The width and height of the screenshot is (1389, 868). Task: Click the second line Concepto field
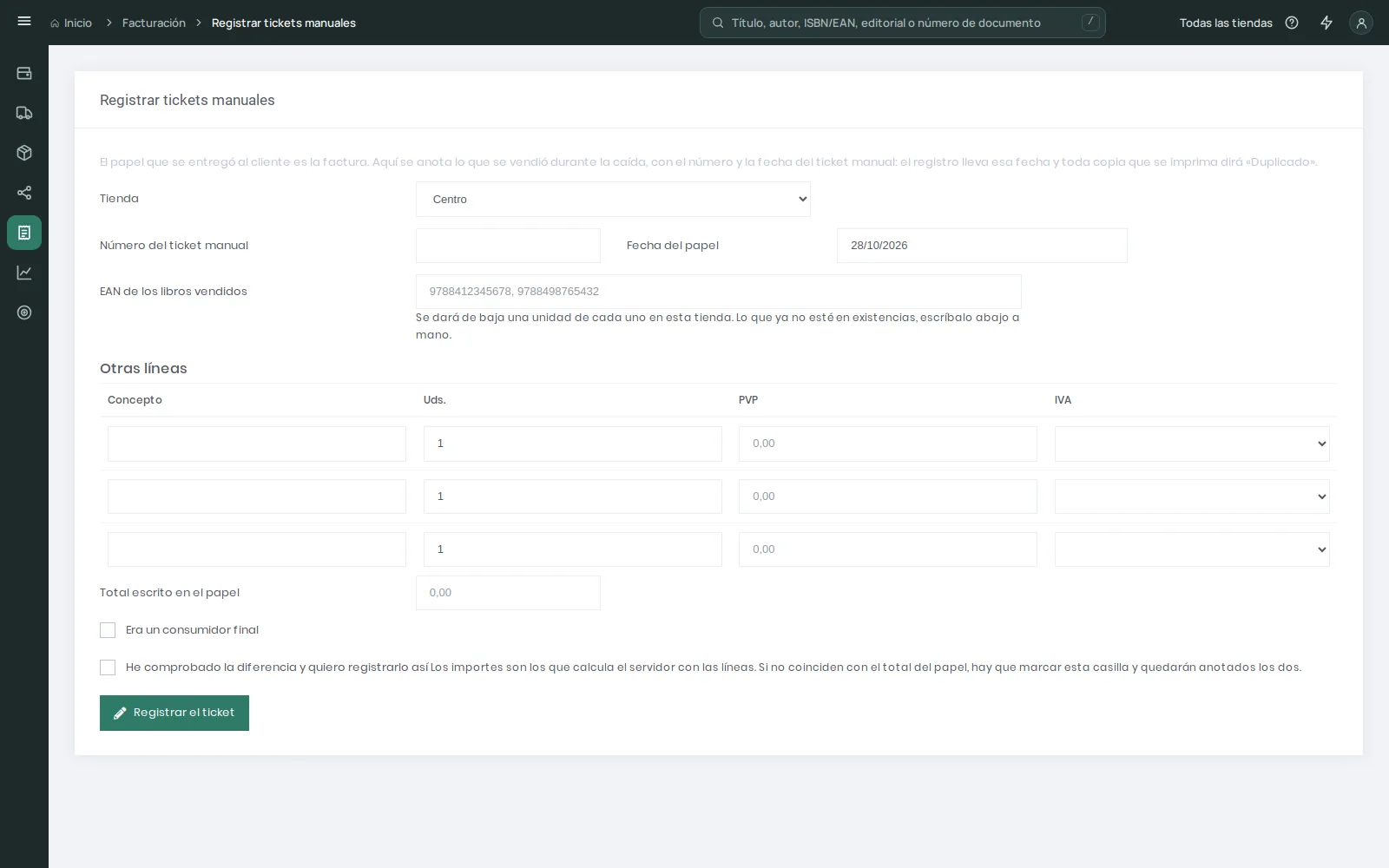point(257,496)
